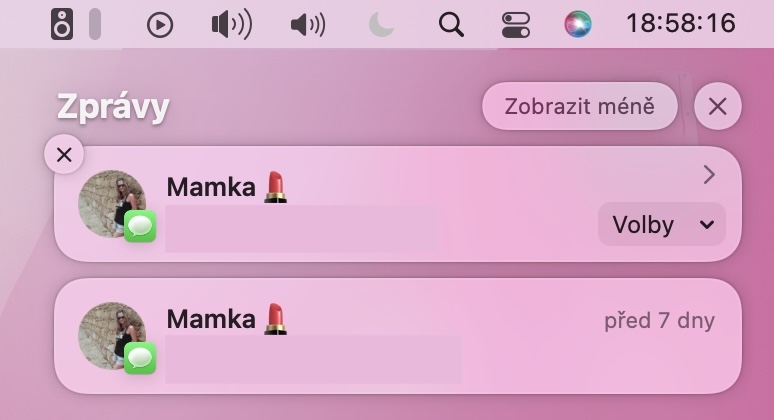Screen dimensions: 774x420
Task: Click the Zprávy group heading
Action: (113, 106)
